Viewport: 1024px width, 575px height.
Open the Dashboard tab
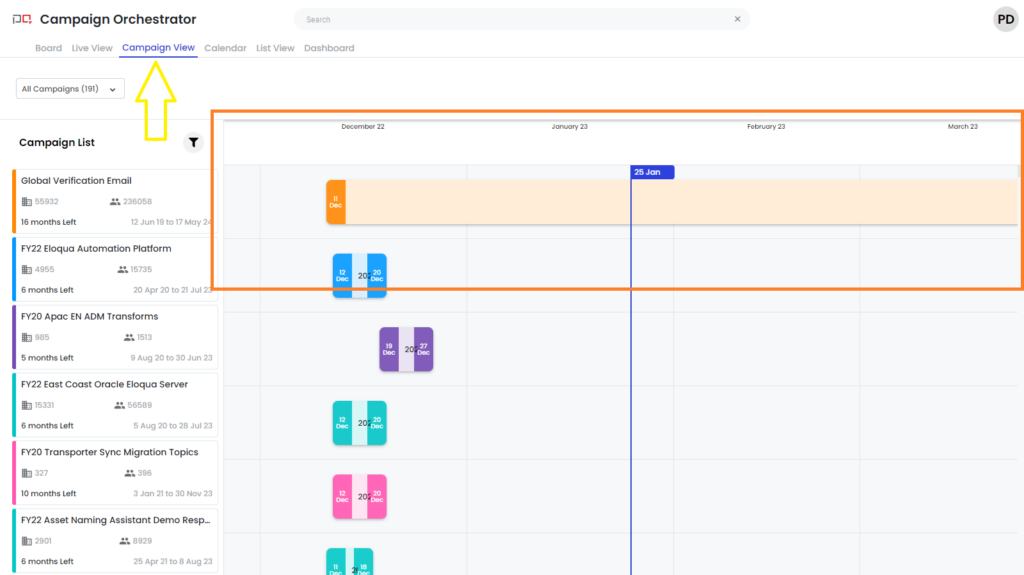click(329, 48)
